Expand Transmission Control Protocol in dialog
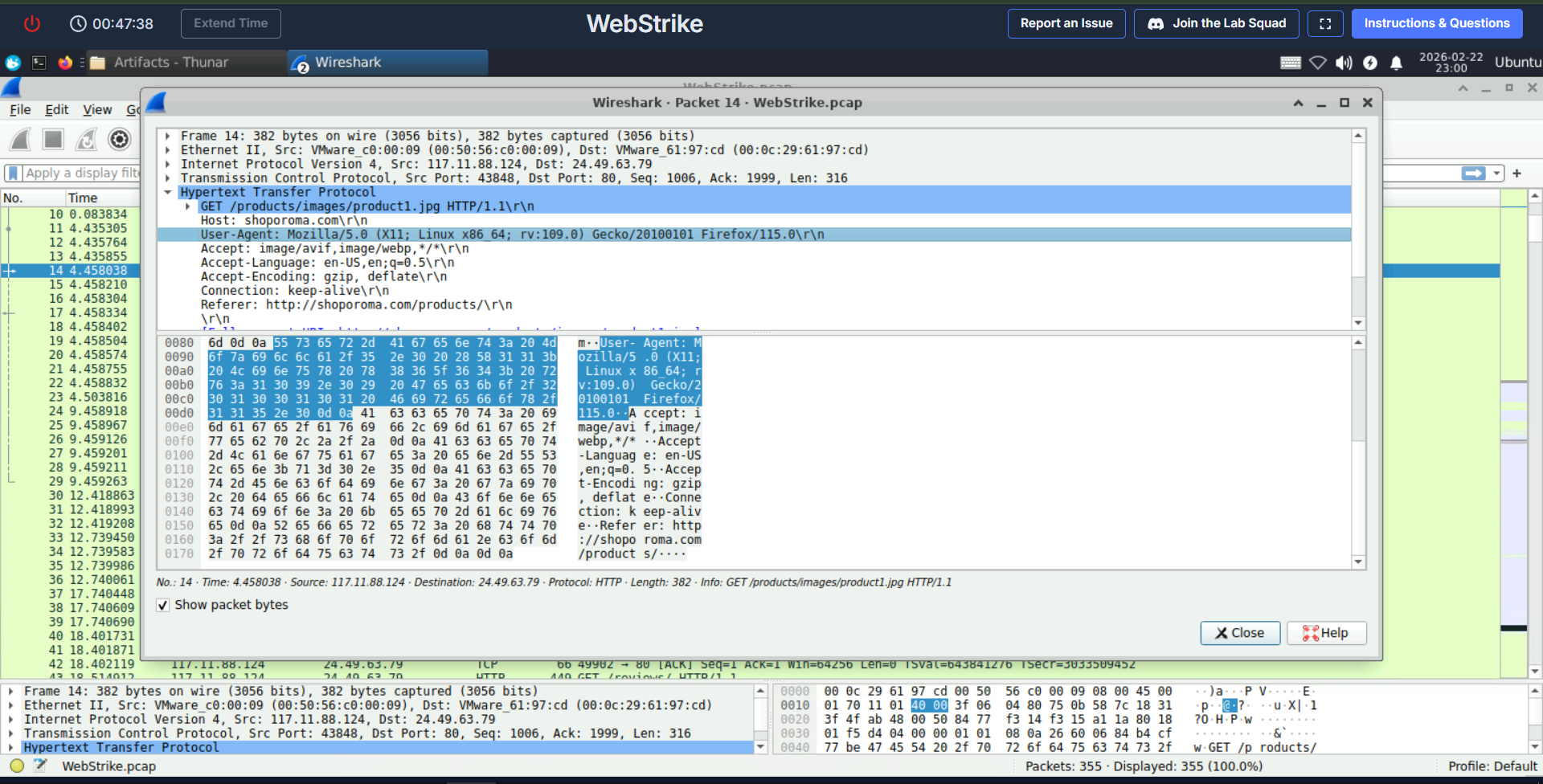 [168, 178]
